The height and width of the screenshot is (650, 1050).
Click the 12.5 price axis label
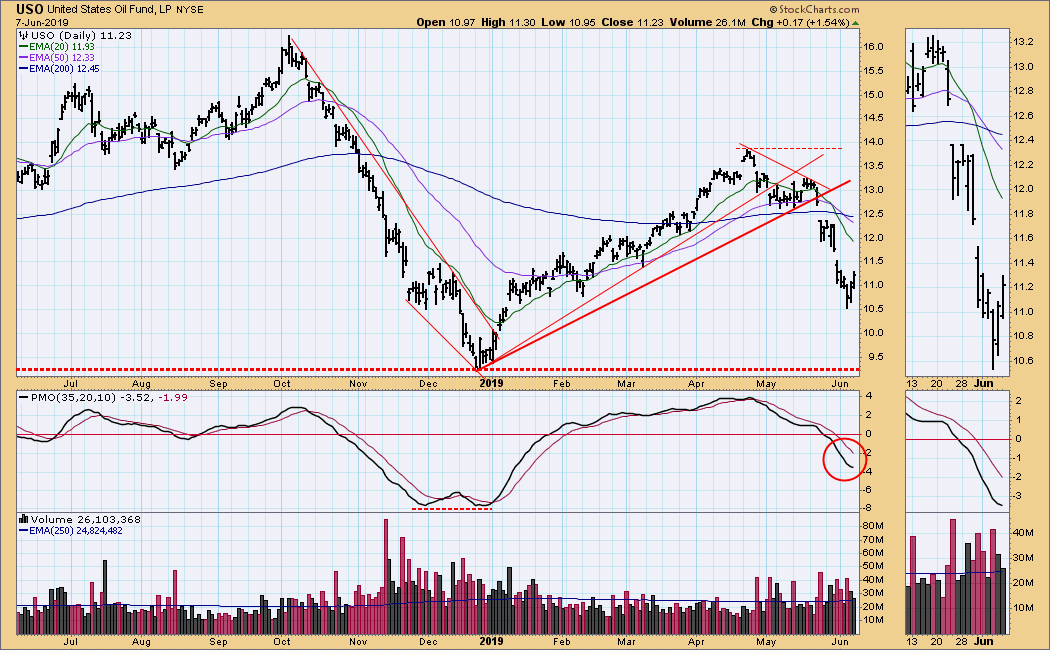coord(874,214)
